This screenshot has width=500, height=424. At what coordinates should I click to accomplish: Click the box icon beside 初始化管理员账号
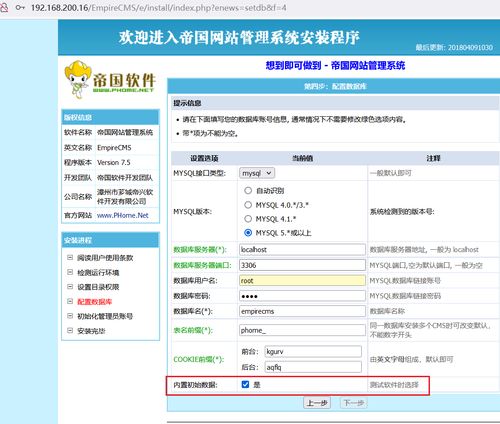tap(70, 316)
